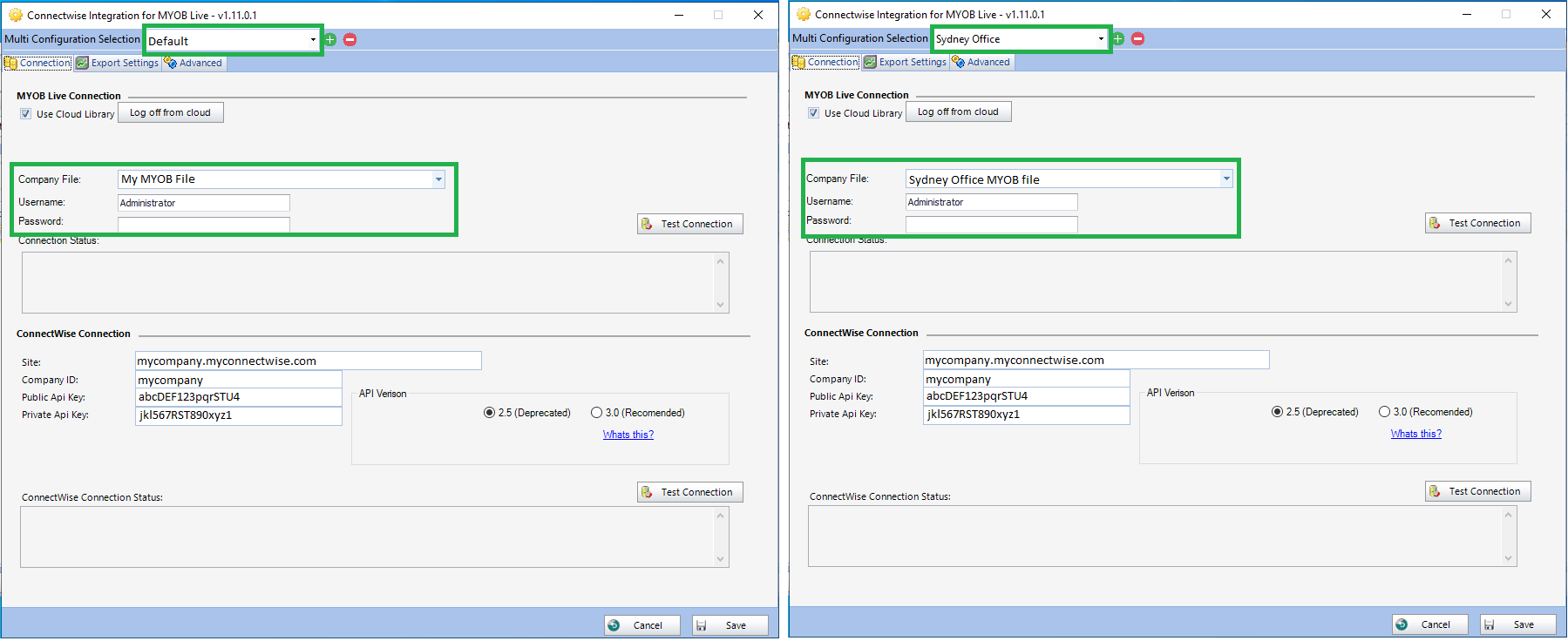Click green add configuration icon in left window
This screenshot has width=1568, height=641.
coord(330,39)
